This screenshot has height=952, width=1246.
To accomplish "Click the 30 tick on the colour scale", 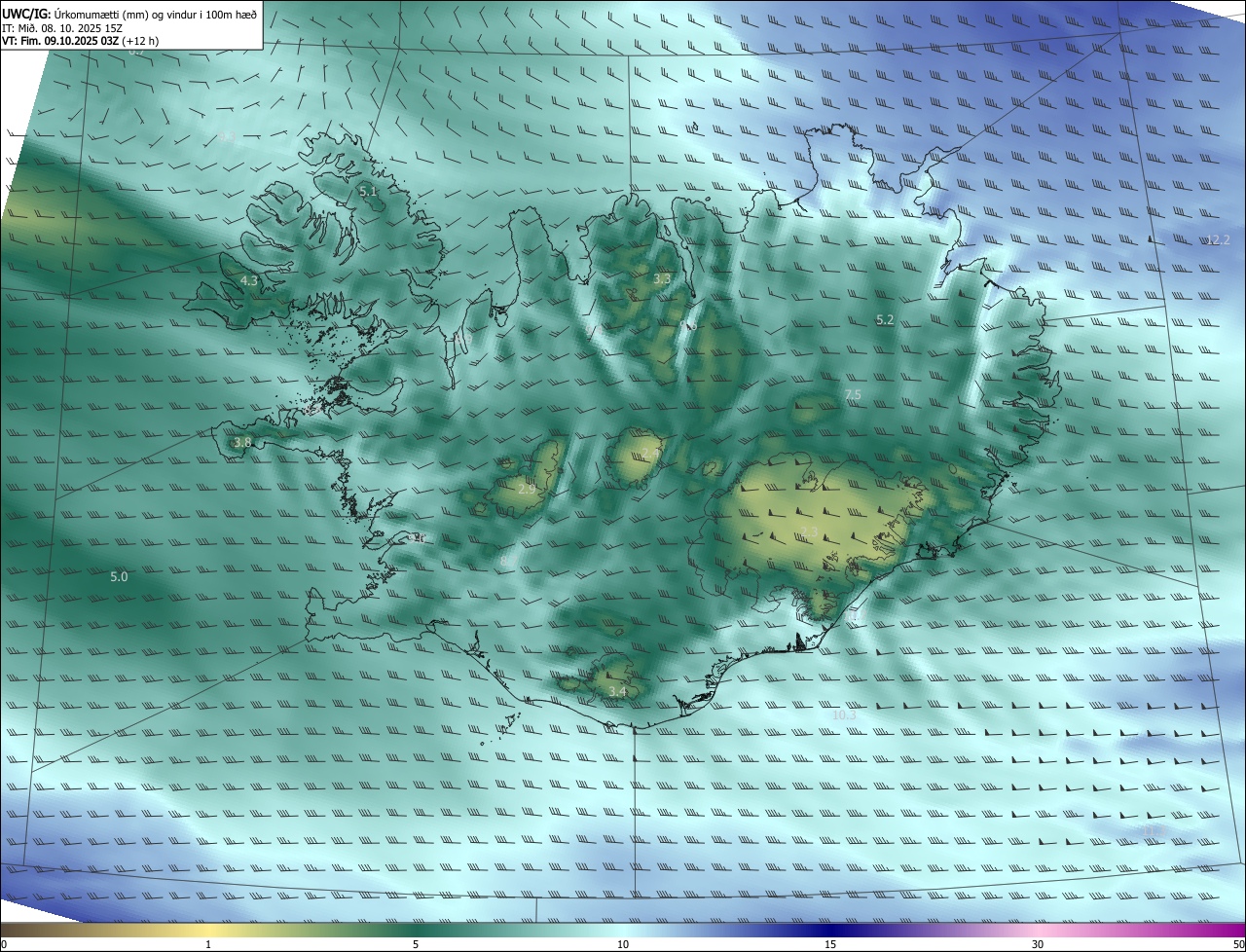I will coord(1038,944).
